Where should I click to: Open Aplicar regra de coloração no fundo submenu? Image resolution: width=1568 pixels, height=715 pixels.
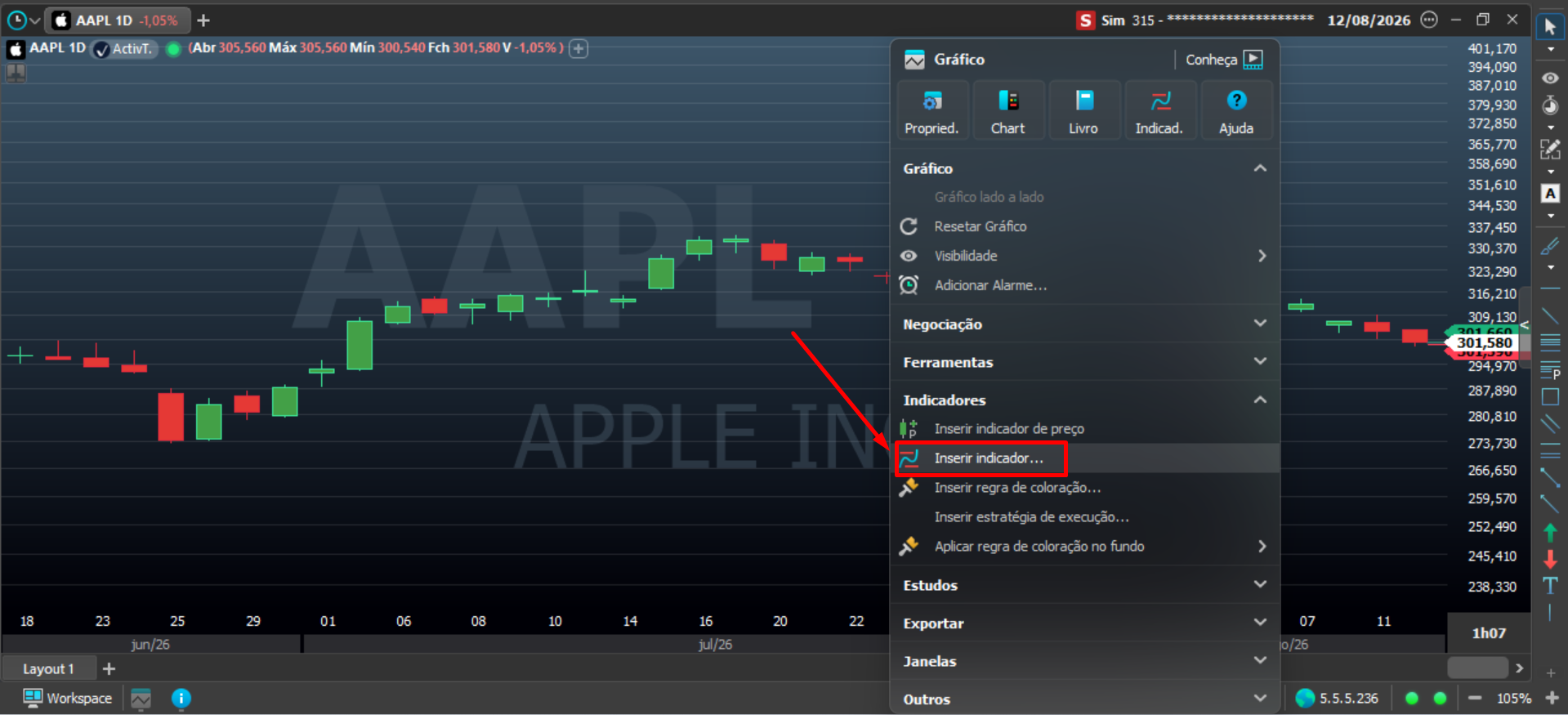pyautogui.click(x=1084, y=547)
